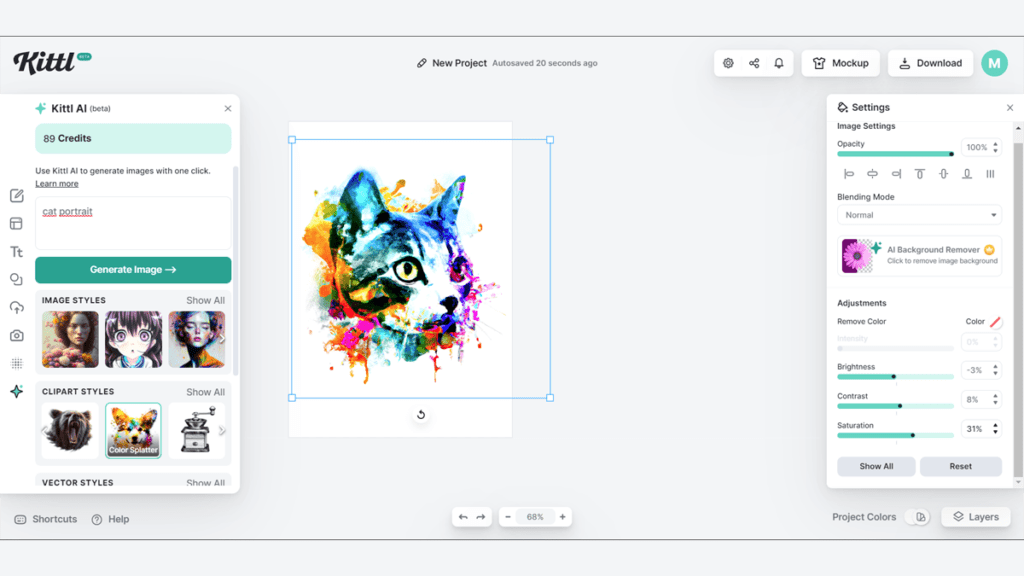Select the Text tool in the sidebar
The height and width of the screenshot is (576, 1024).
(16, 251)
